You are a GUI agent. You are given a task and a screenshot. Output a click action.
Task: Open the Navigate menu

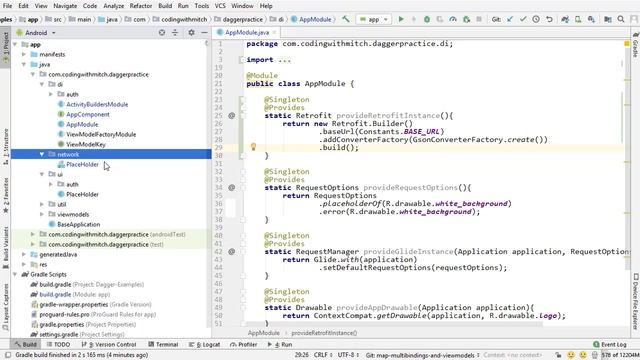[65, 6]
